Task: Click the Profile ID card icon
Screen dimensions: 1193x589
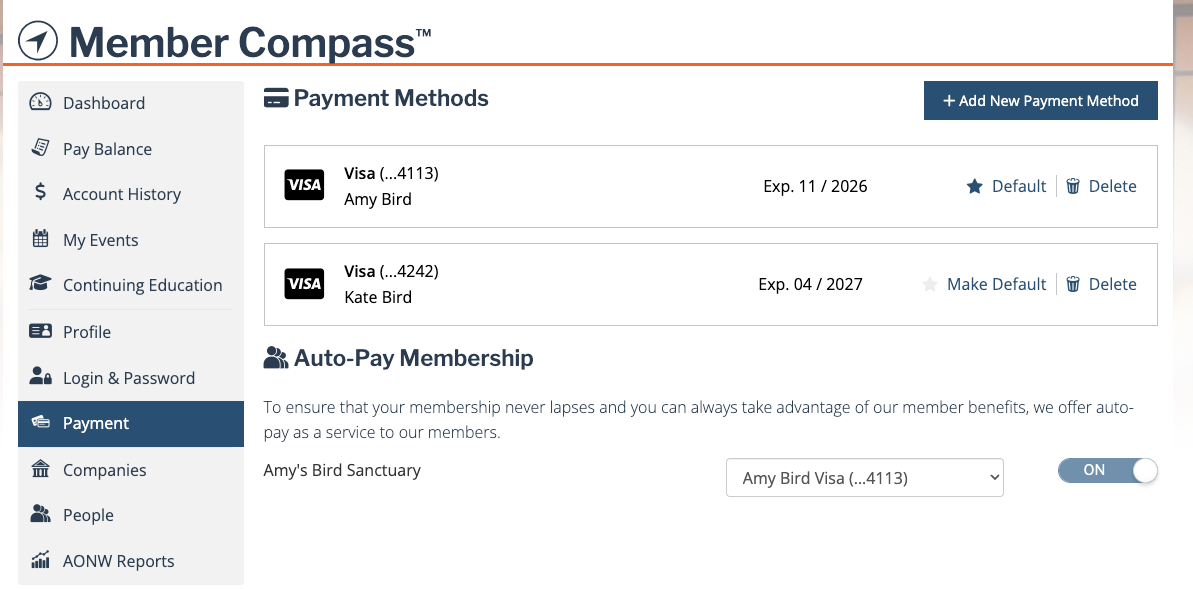Action: pyautogui.click(x=40, y=331)
